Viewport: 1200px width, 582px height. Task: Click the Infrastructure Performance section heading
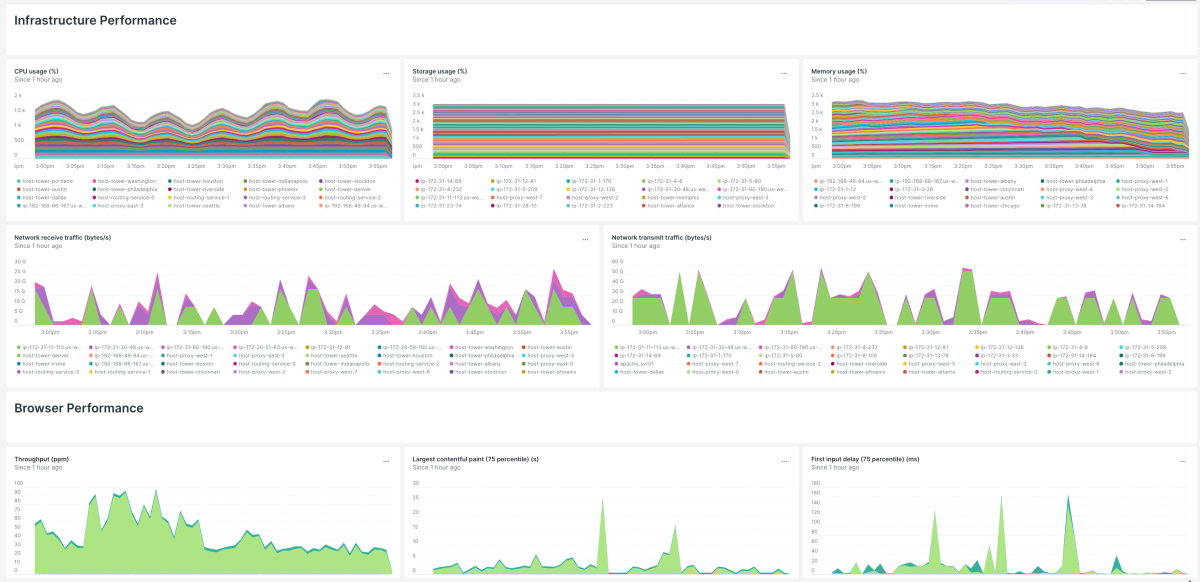click(97, 20)
